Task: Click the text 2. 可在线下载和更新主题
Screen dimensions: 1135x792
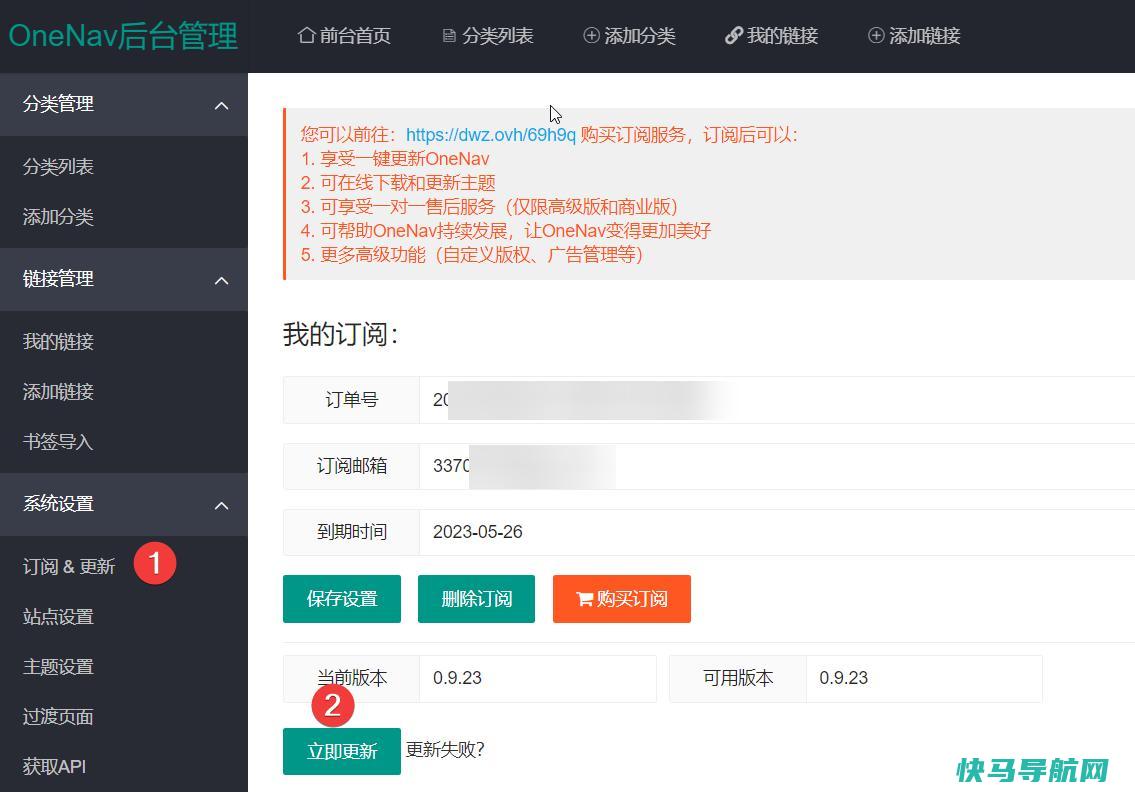Action: tap(398, 182)
